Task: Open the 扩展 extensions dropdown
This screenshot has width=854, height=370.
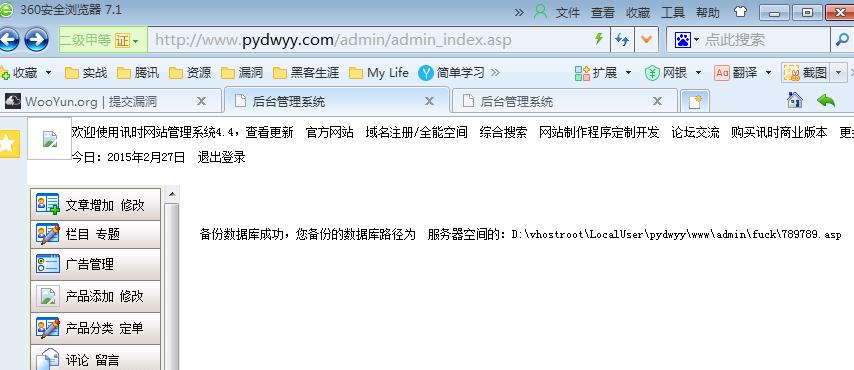Action: 603,72
